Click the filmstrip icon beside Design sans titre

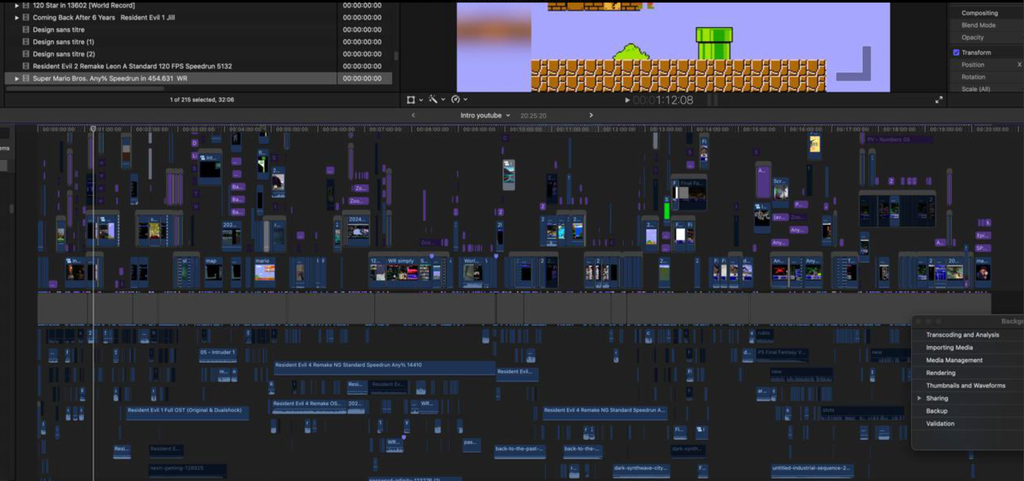[x=25, y=29]
